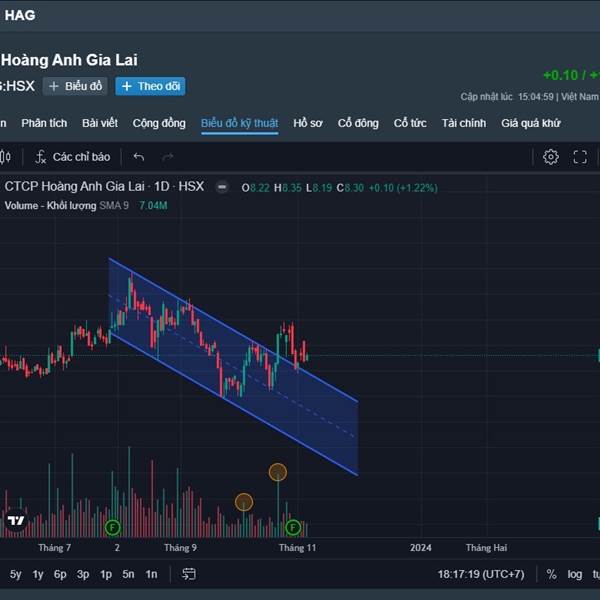Click the CTCP Hoàng Anh Gia Lai chart title
600x600 pixels.
[x=104, y=186]
